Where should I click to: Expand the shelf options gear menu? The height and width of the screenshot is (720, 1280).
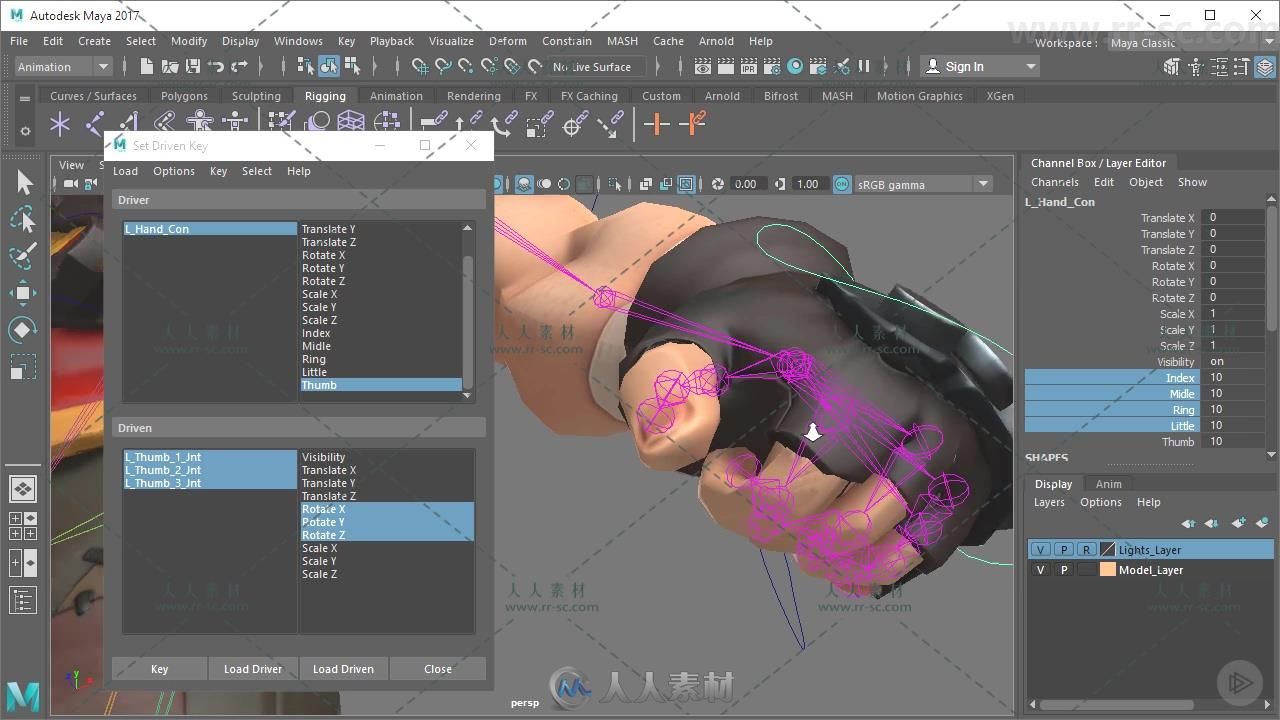coord(25,131)
